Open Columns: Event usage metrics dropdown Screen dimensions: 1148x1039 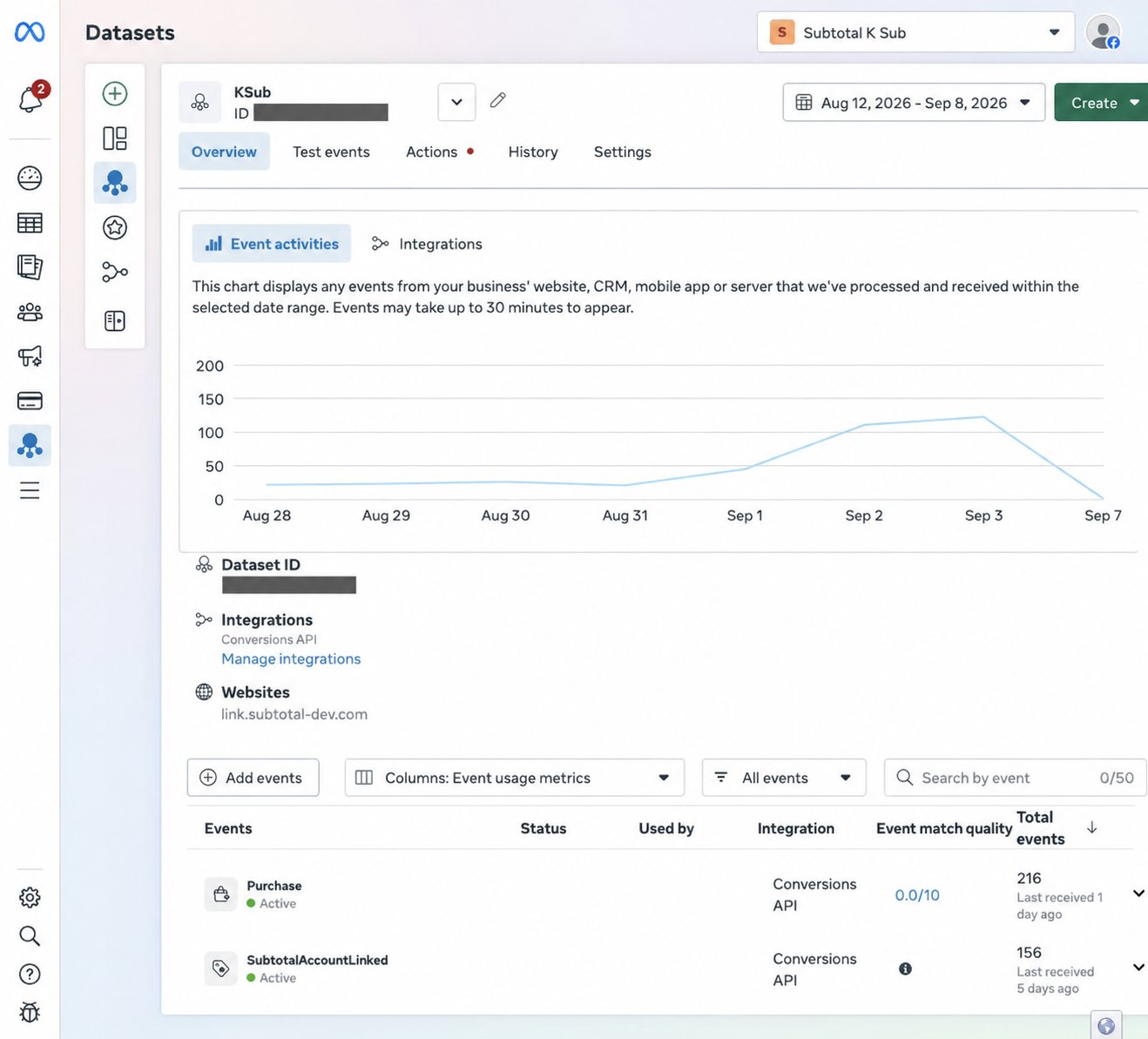[514, 778]
